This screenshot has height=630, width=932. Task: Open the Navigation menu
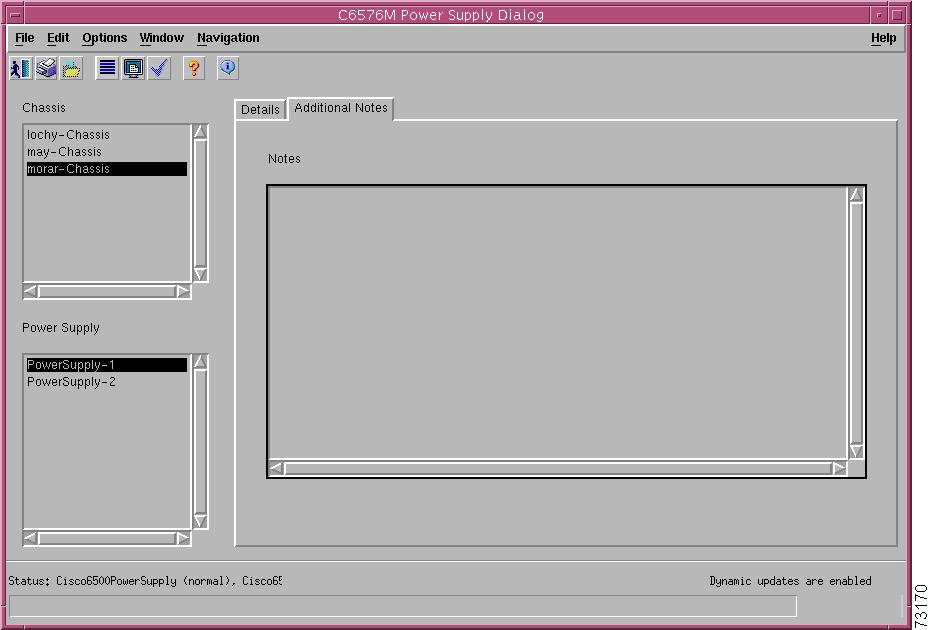click(228, 38)
